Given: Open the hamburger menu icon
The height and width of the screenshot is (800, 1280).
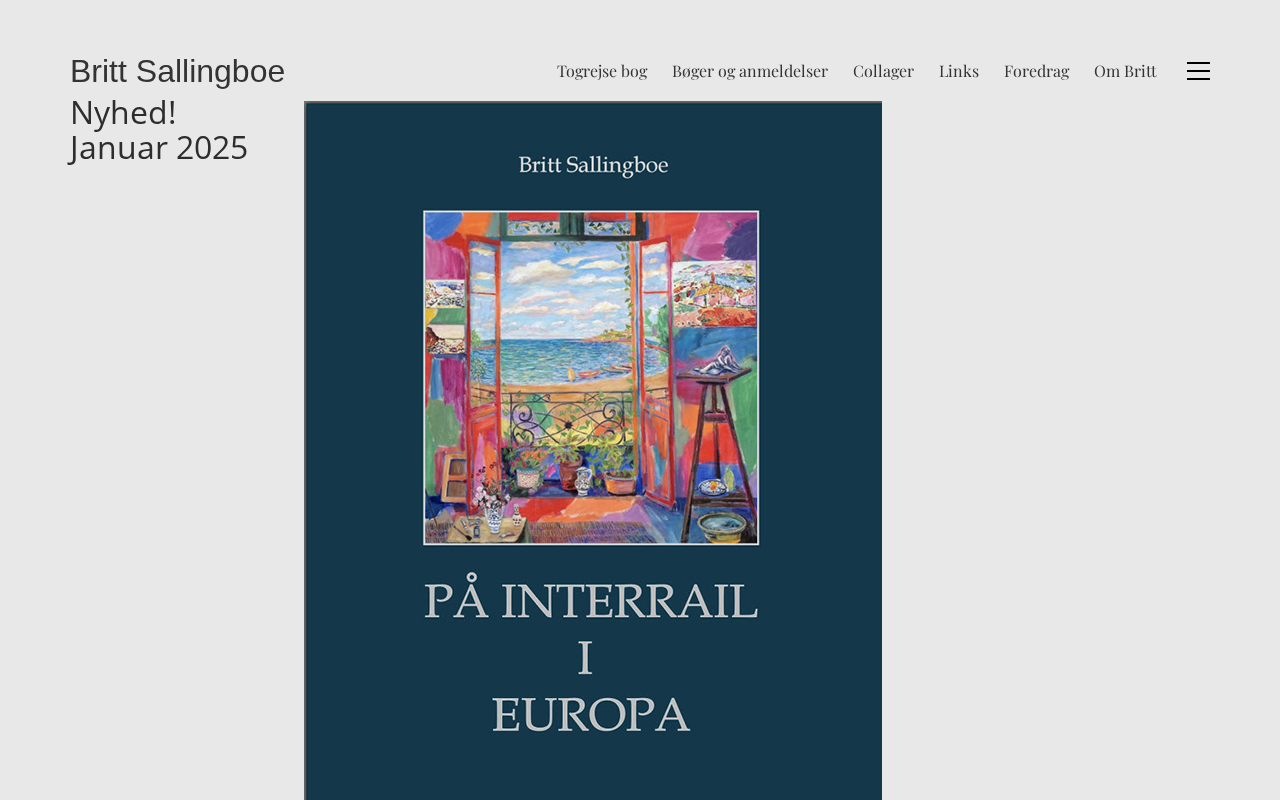Looking at the screenshot, I should (1198, 71).
